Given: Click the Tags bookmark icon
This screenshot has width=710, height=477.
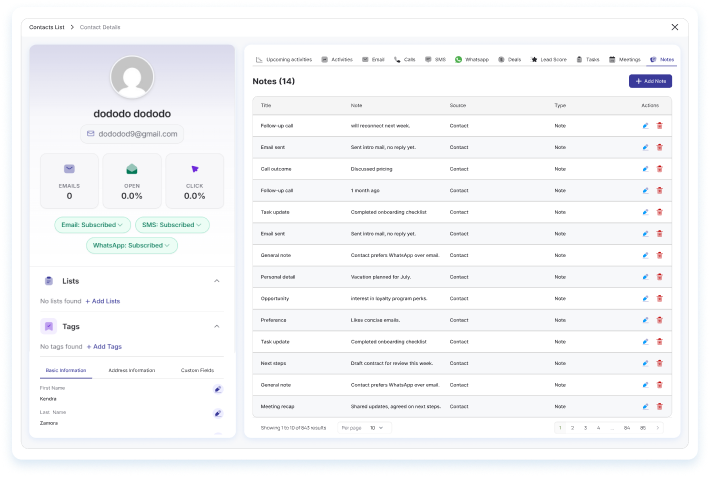Looking at the screenshot, I should pyautogui.click(x=49, y=326).
